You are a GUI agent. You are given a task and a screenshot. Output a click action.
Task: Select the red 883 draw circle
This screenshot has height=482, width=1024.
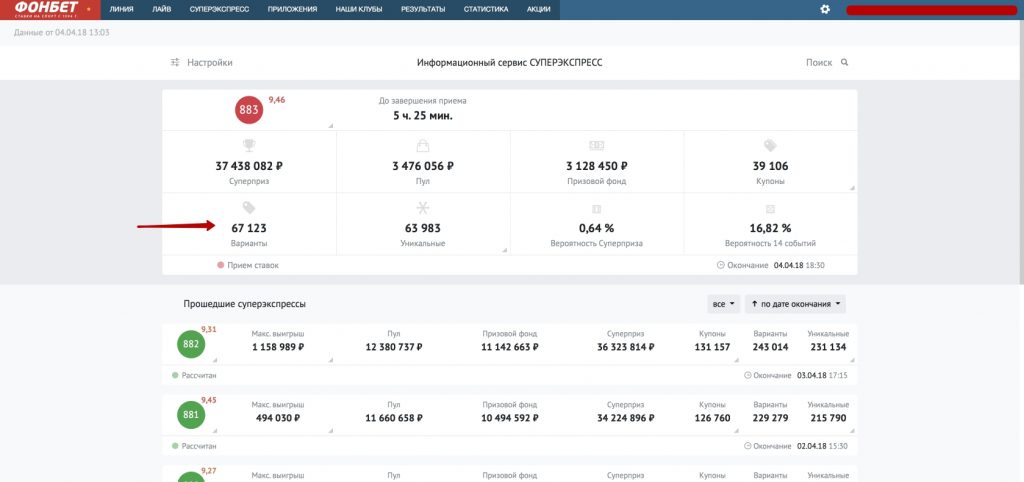249,110
